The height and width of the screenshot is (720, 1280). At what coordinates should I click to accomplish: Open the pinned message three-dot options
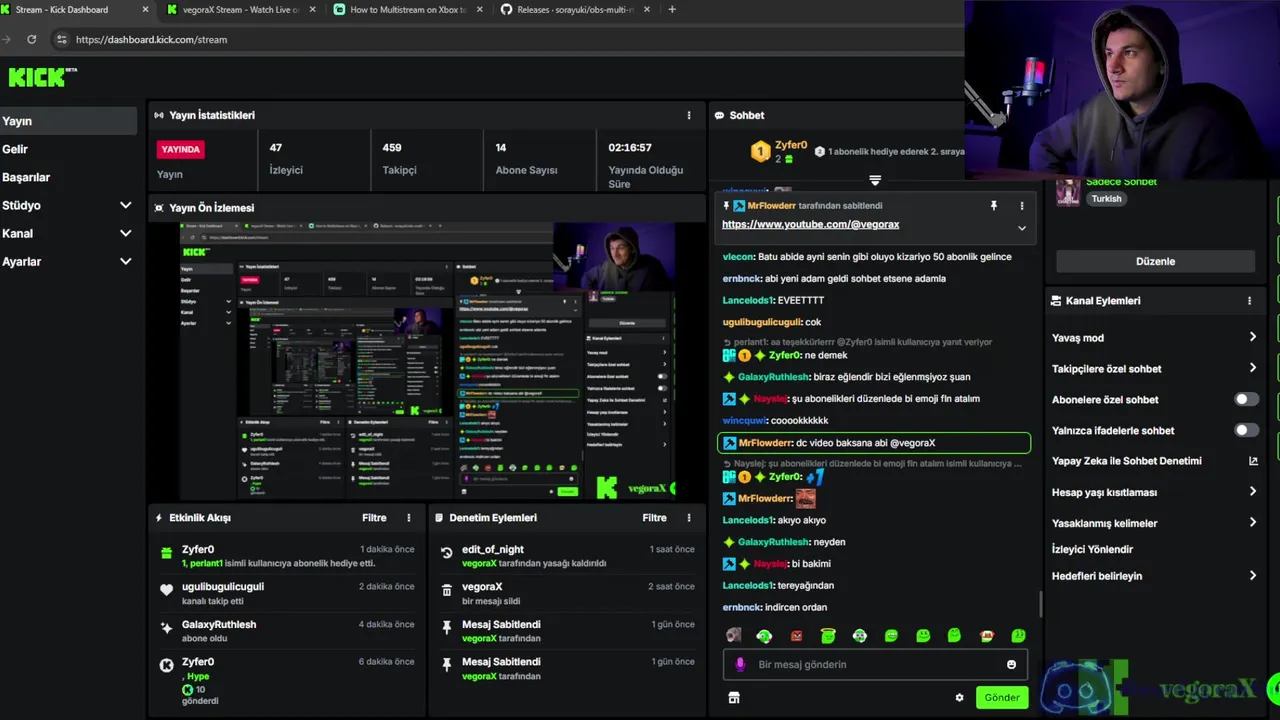(x=1022, y=206)
